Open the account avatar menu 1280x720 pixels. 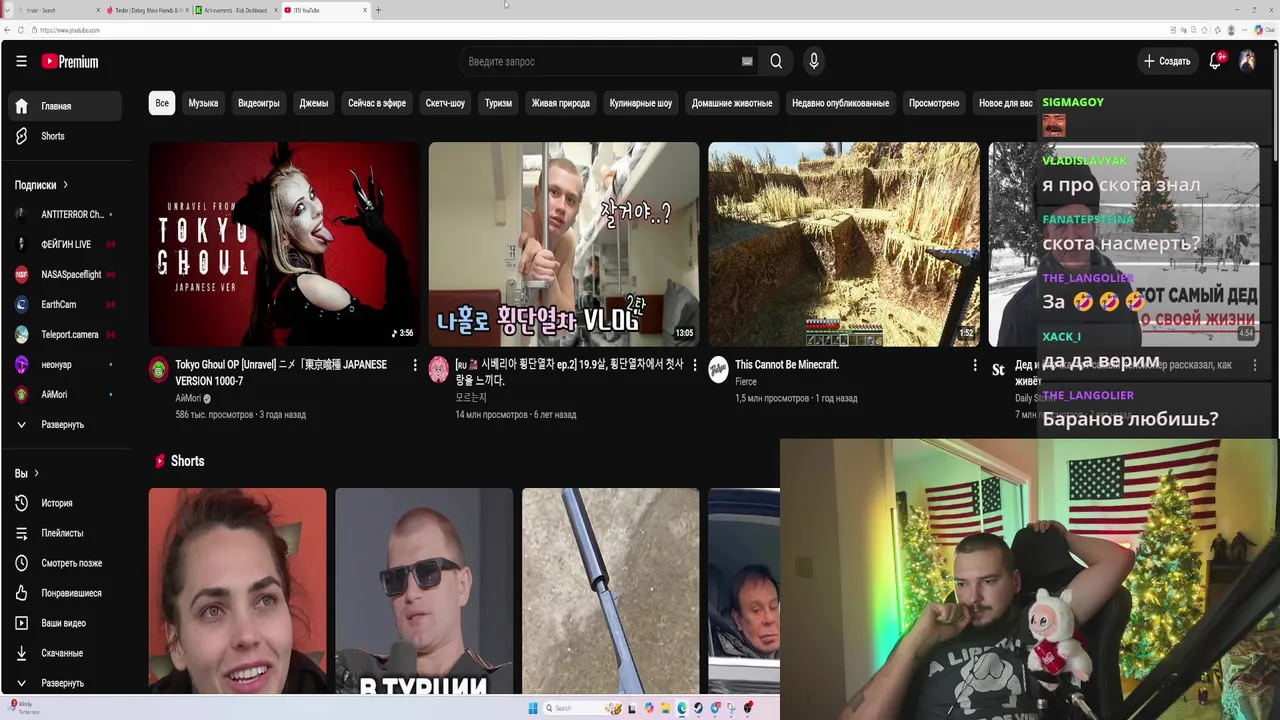(1247, 61)
